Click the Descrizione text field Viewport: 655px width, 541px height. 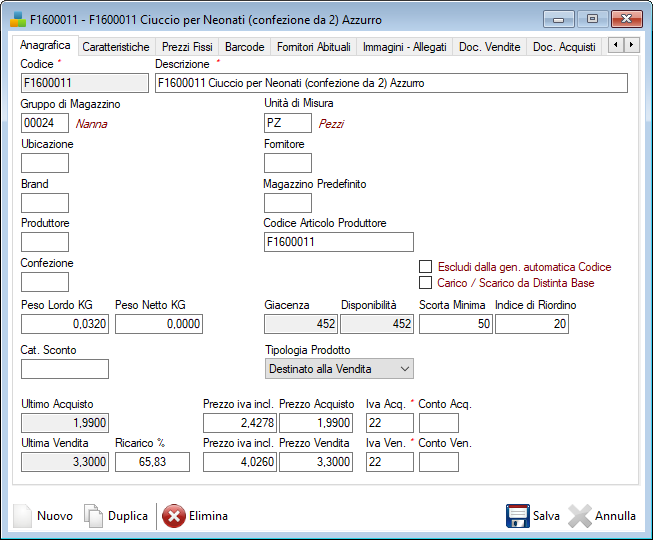pos(391,83)
